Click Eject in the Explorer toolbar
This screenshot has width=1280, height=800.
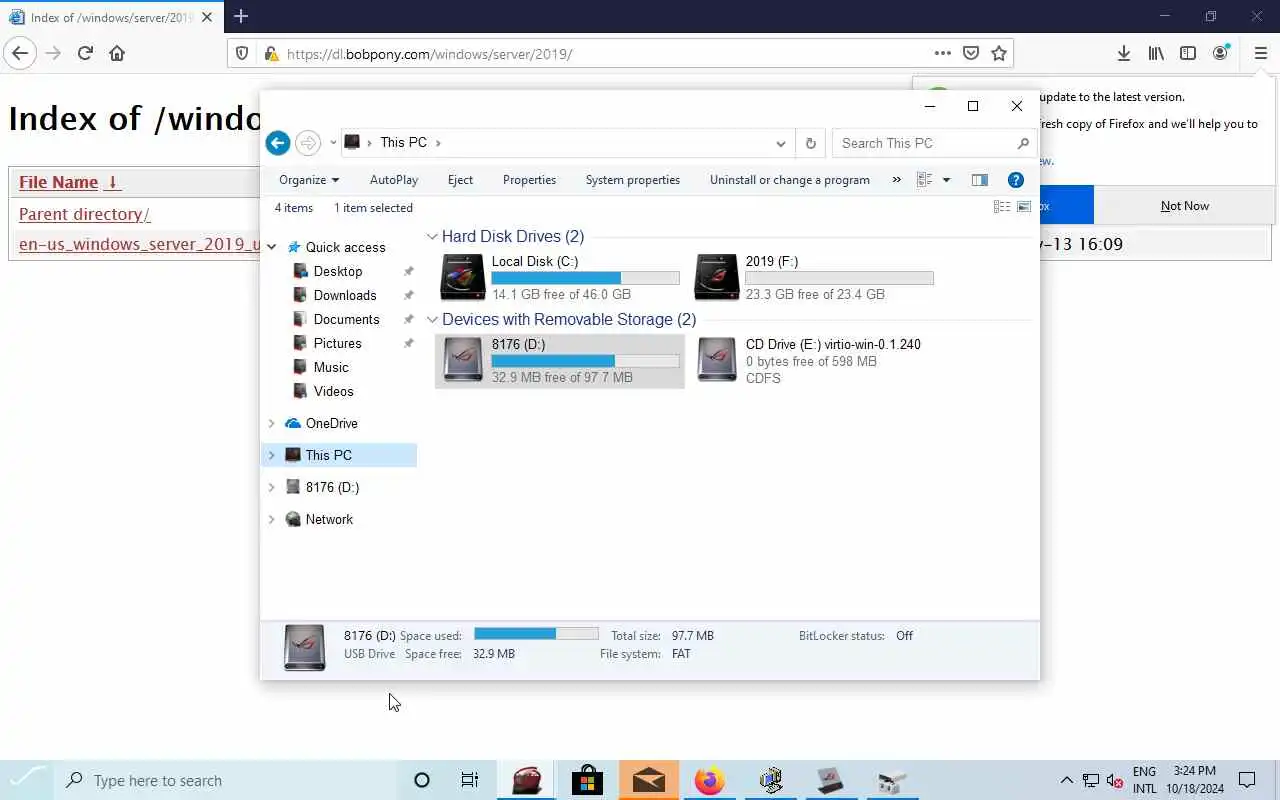tap(460, 180)
